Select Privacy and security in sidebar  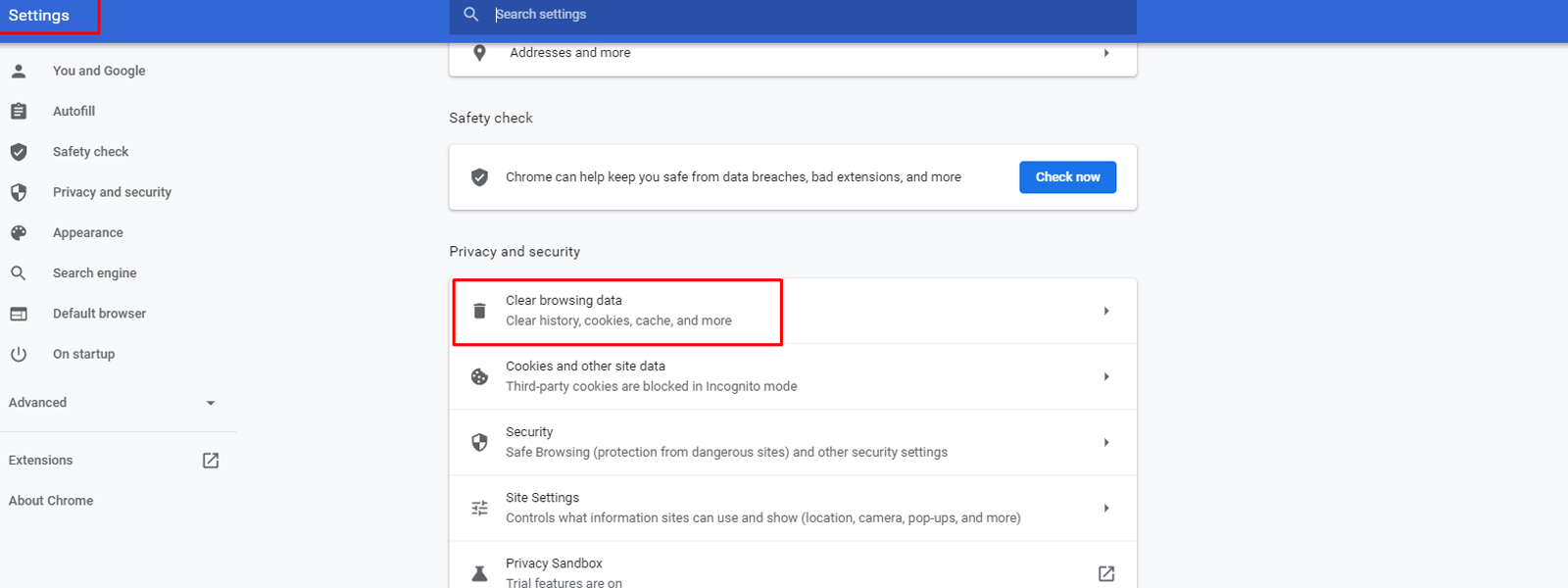[112, 192]
